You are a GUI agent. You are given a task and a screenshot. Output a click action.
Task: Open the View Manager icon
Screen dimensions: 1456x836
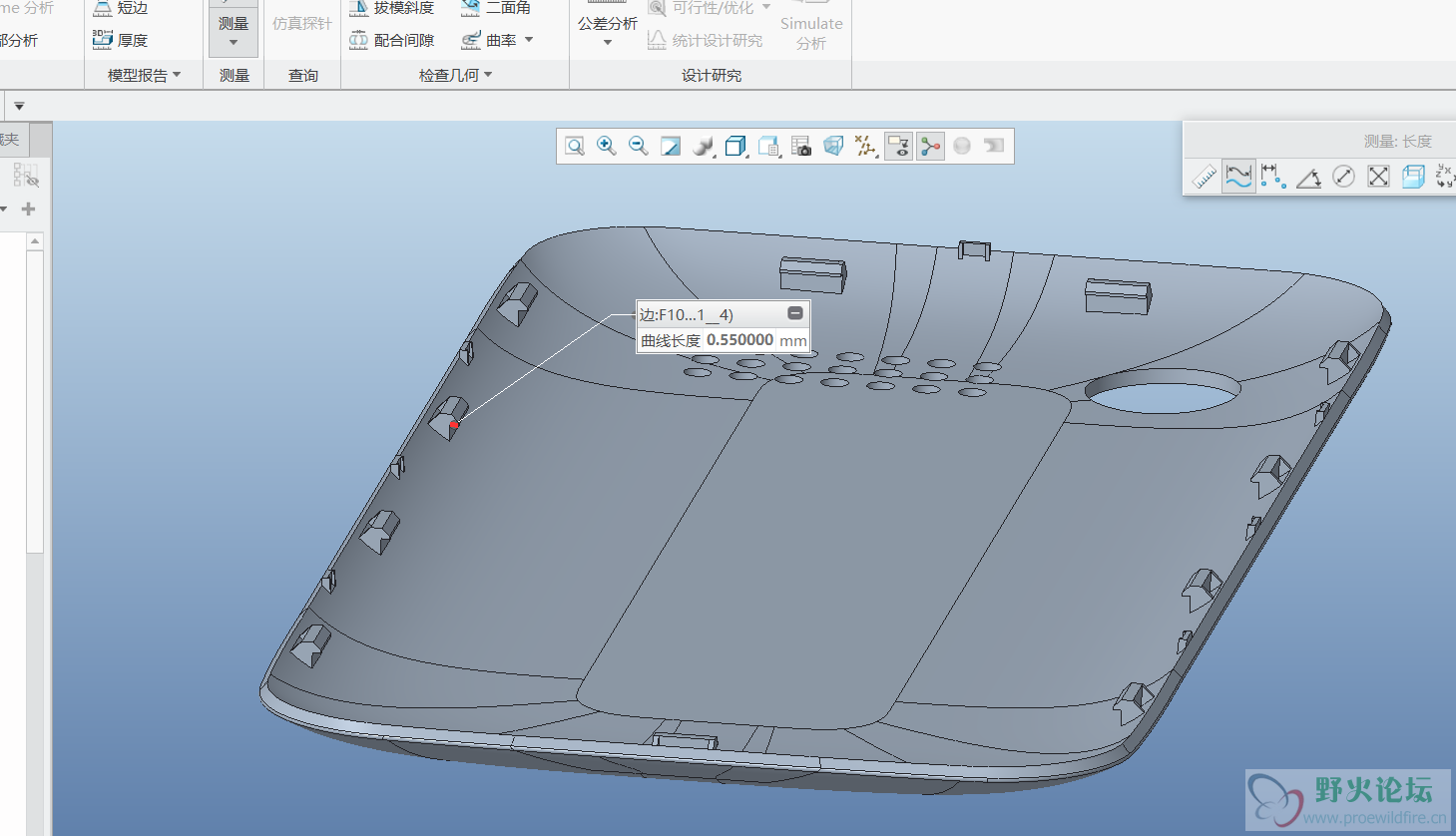(768, 147)
